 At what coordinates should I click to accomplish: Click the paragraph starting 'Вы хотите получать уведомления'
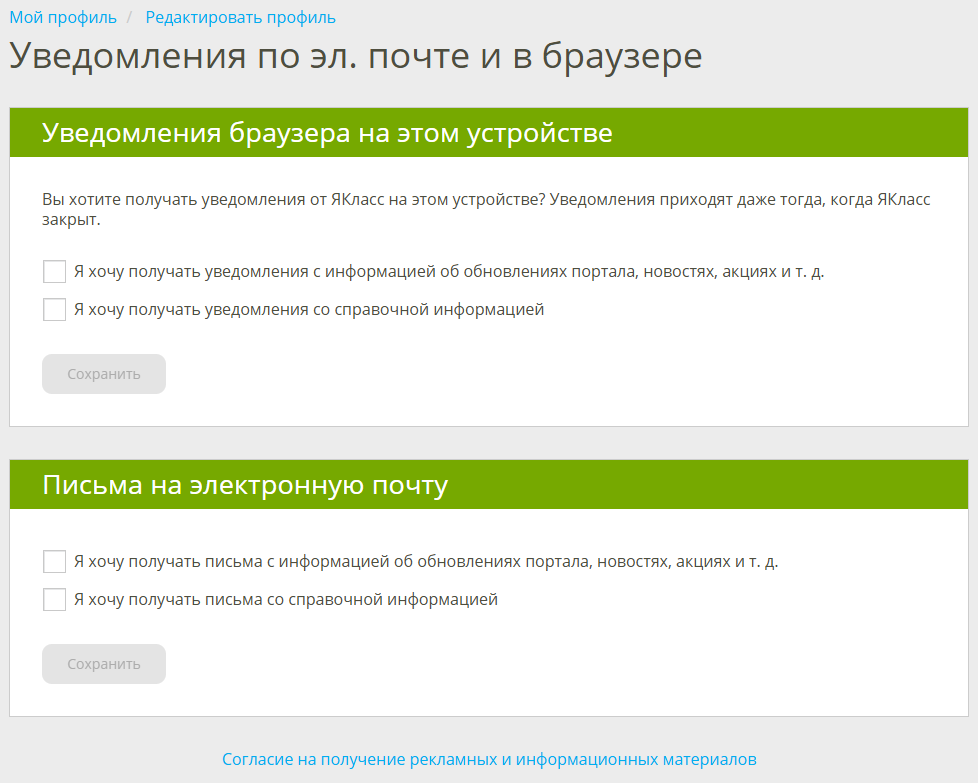[487, 210]
